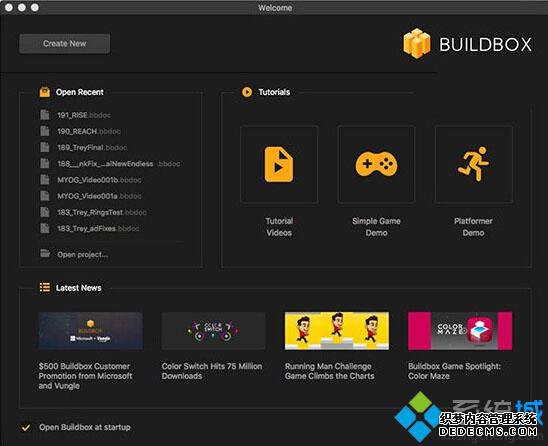Click the Open Buildbox at startup label

pos(85,427)
